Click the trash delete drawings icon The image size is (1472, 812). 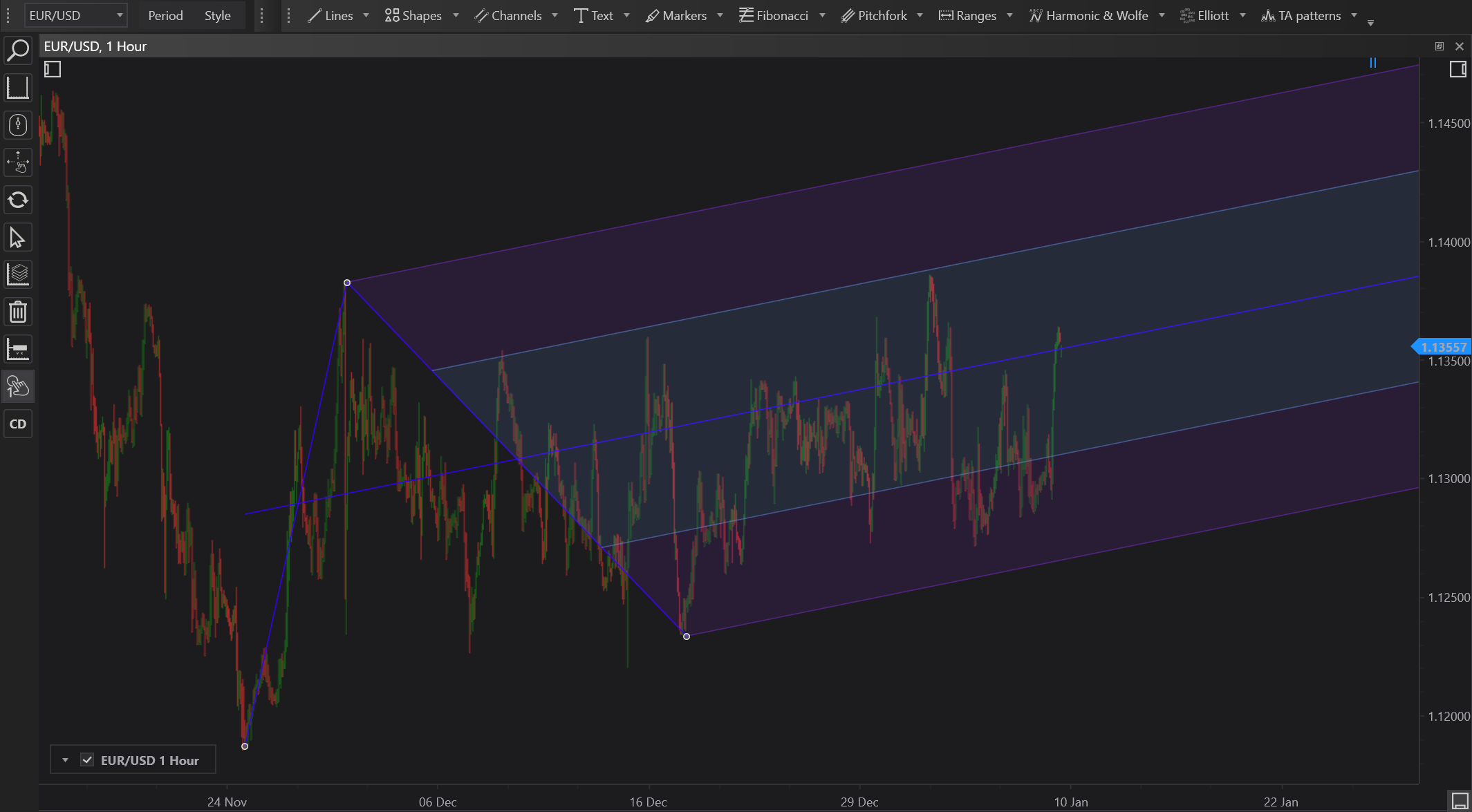pyautogui.click(x=18, y=312)
